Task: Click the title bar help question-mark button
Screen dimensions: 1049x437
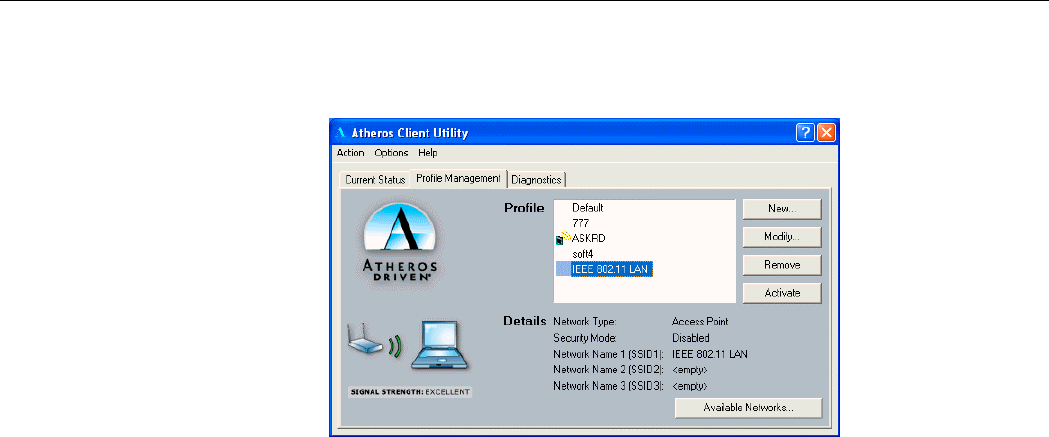Action: point(805,133)
